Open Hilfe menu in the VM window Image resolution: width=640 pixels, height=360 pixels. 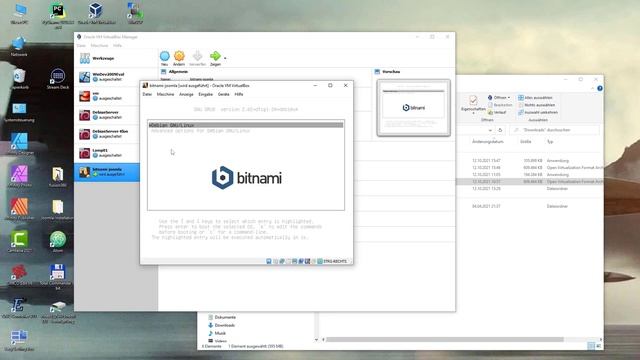(239, 94)
